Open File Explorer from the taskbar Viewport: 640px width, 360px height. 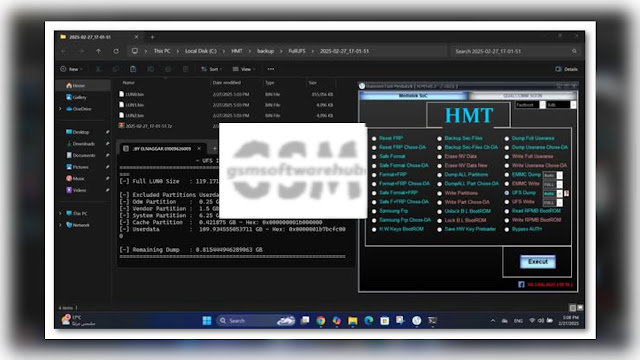(x=353, y=321)
